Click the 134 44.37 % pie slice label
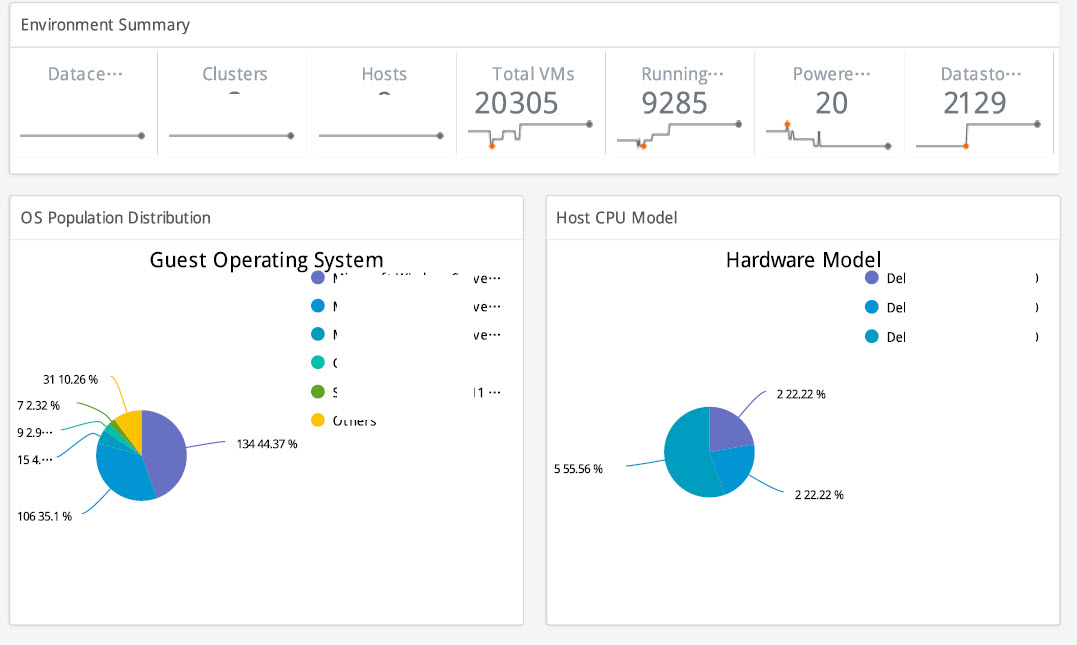Image resolution: width=1077 pixels, height=645 pixels. (x=267, y=444)
